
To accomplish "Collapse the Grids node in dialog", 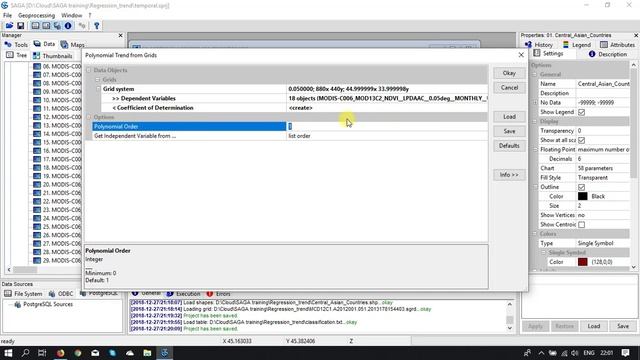I will pos(98,80).
